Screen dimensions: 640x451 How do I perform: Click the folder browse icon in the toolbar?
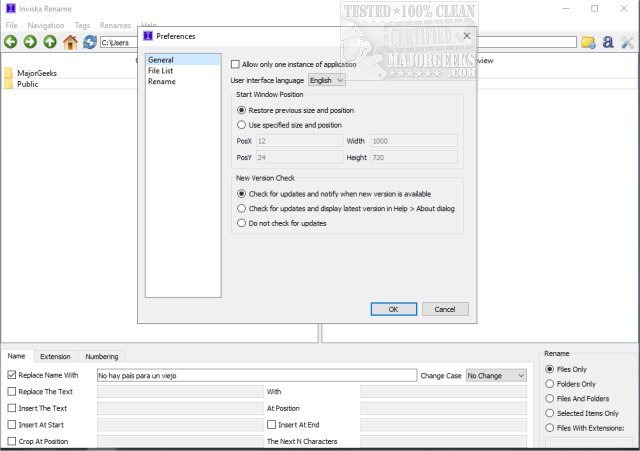coord(588,42)
